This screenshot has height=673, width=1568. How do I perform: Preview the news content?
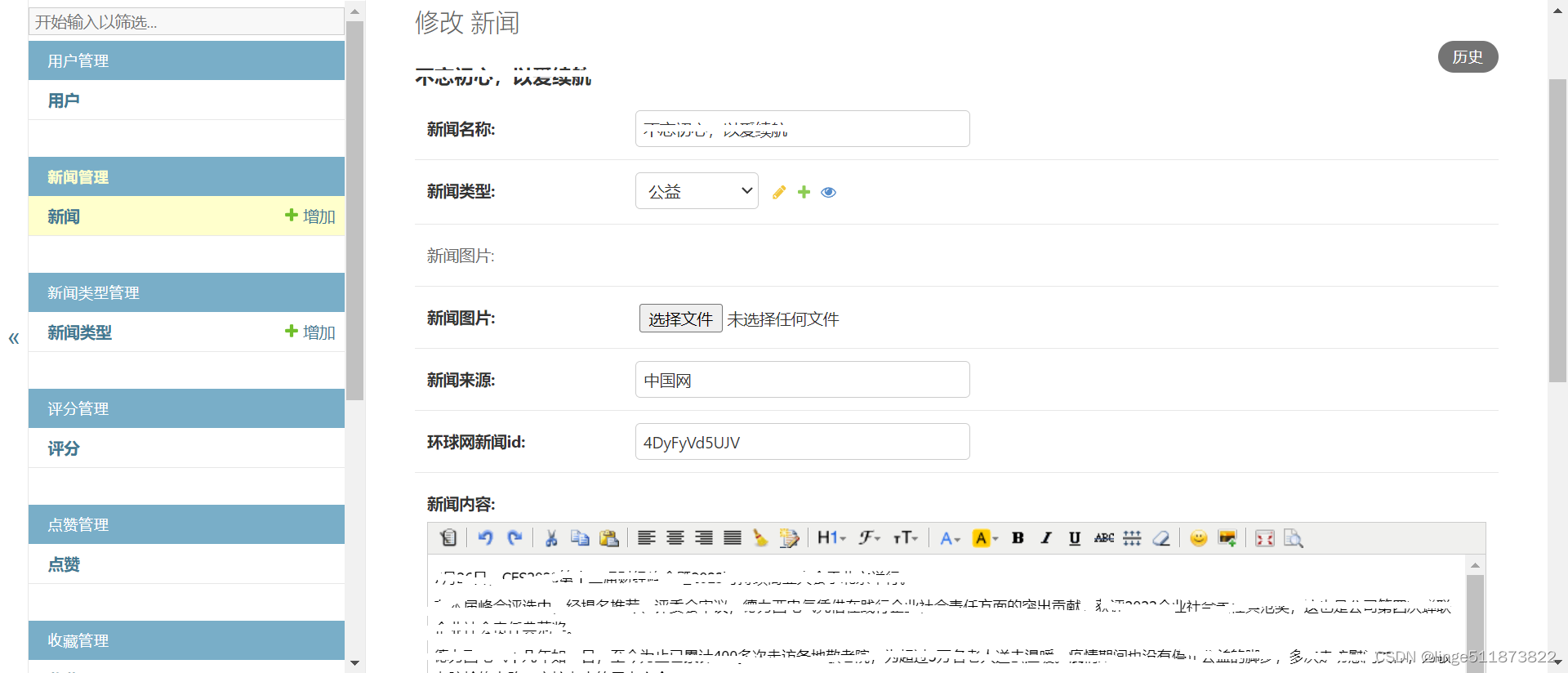coord(1294,538)
